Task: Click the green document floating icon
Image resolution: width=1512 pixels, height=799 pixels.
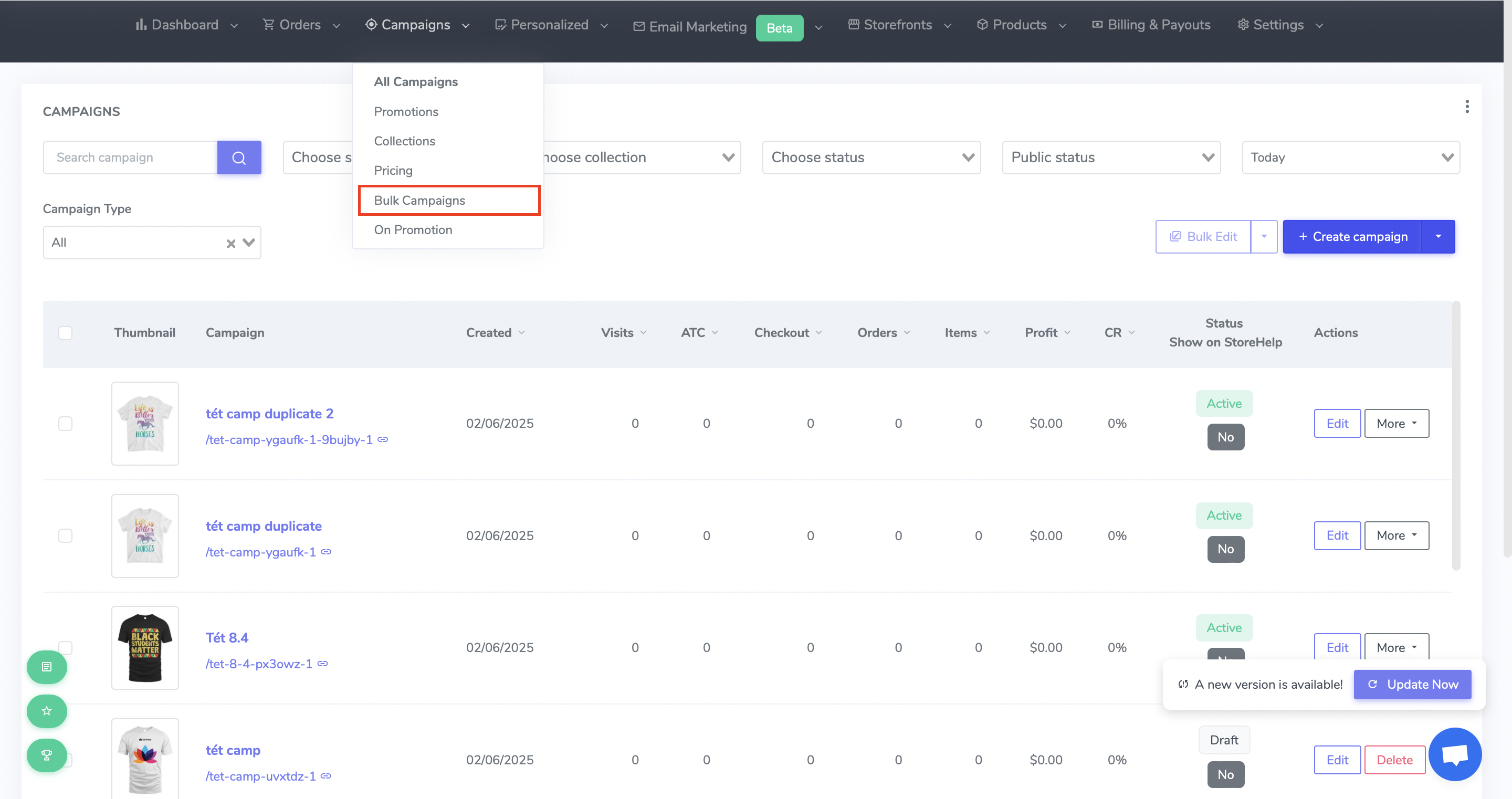Action: point(47,667)
